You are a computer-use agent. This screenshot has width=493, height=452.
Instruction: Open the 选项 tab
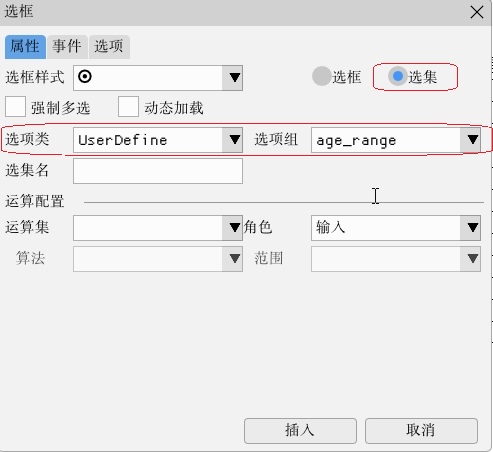pyautogui.click(x=109, y=47)
